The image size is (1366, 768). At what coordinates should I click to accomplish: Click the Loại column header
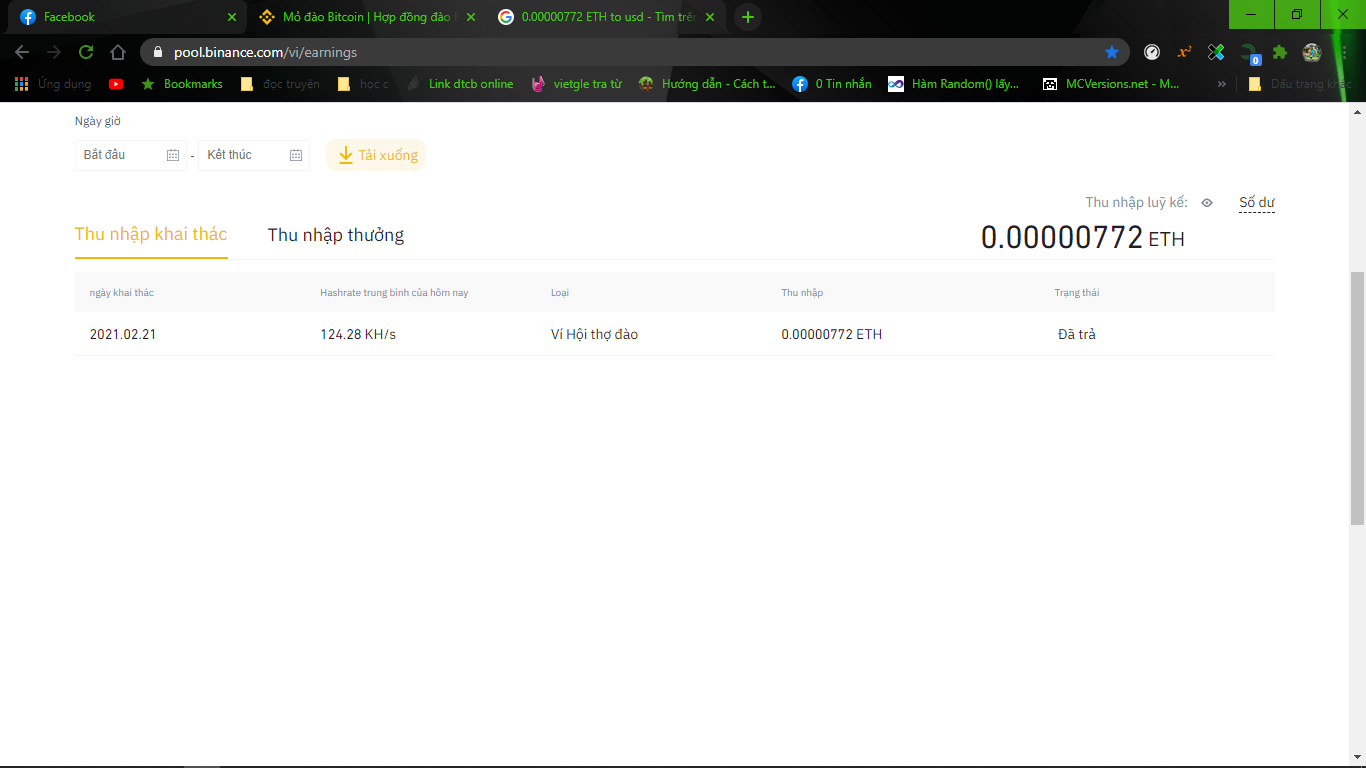click(x=560, y=292)
